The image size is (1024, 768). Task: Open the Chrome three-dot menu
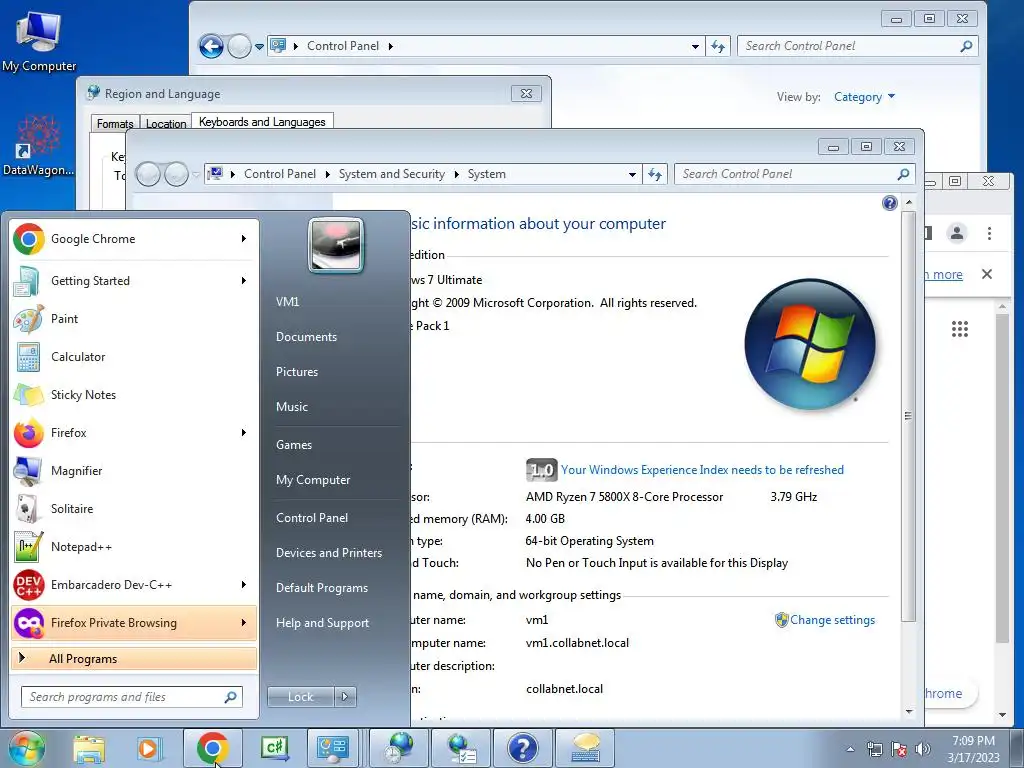coord(989,233)
